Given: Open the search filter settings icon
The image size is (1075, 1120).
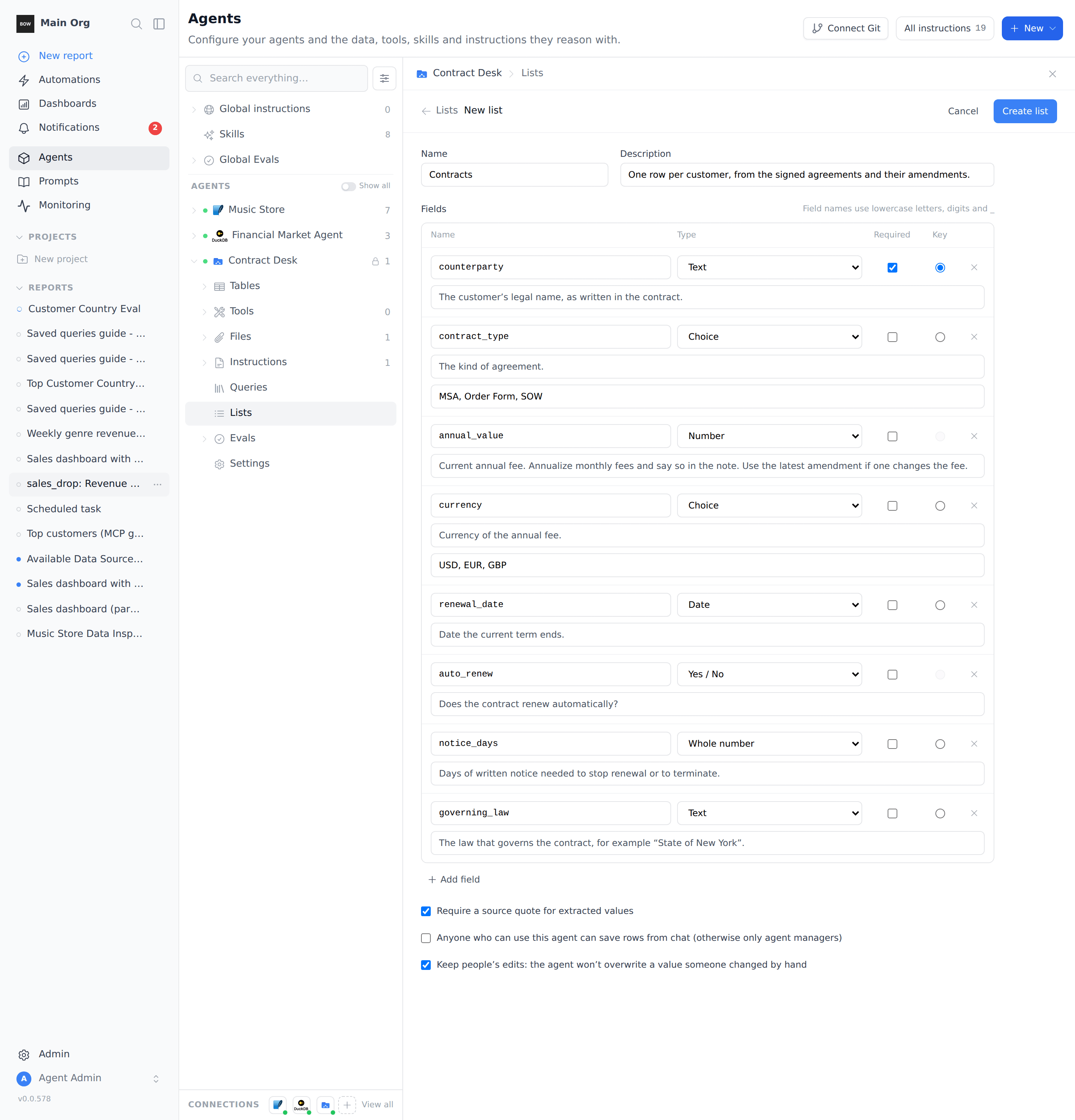Looking at the screenshot, I should [384, 78].
